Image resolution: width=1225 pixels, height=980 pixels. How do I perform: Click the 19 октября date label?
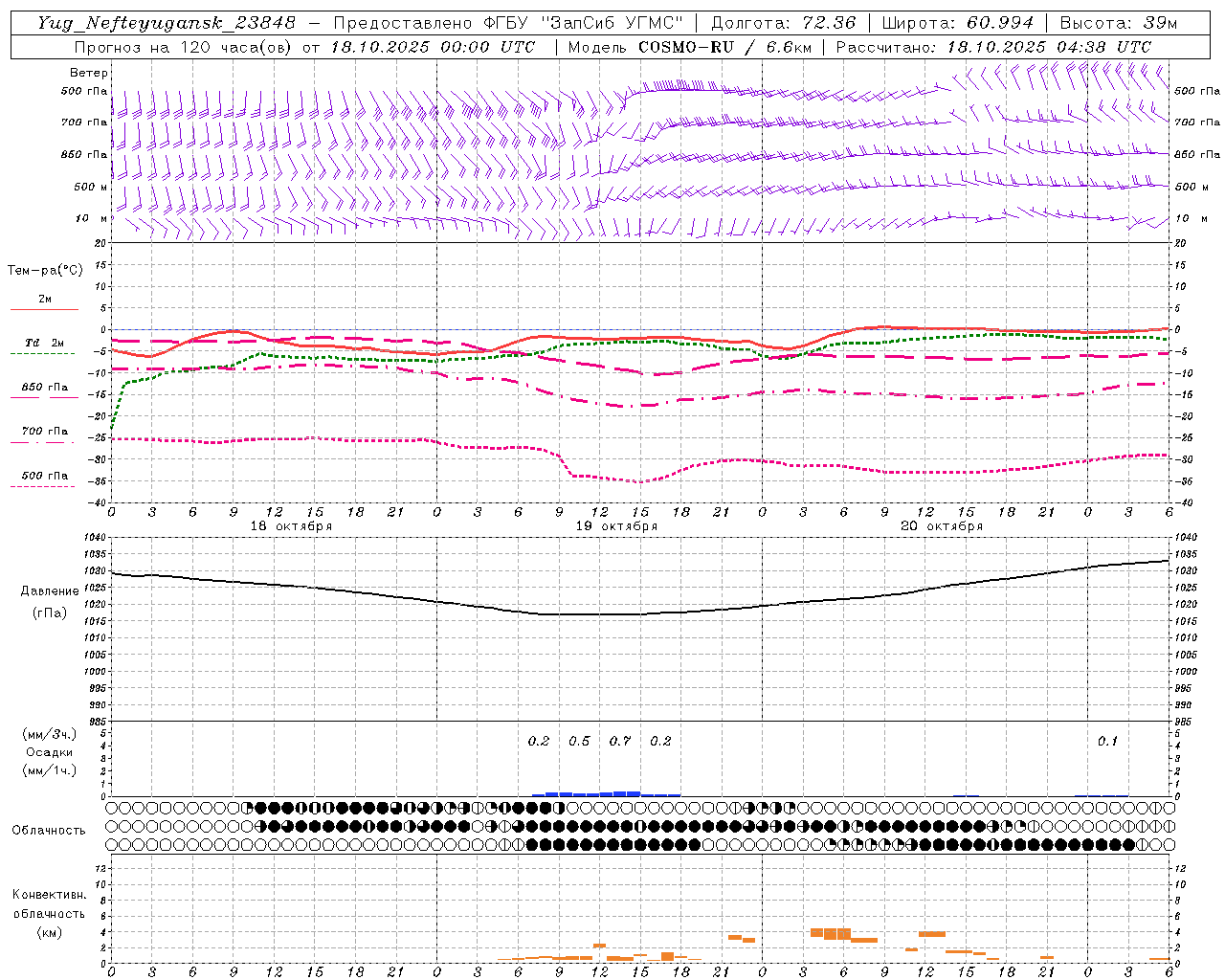pos(616,526)
